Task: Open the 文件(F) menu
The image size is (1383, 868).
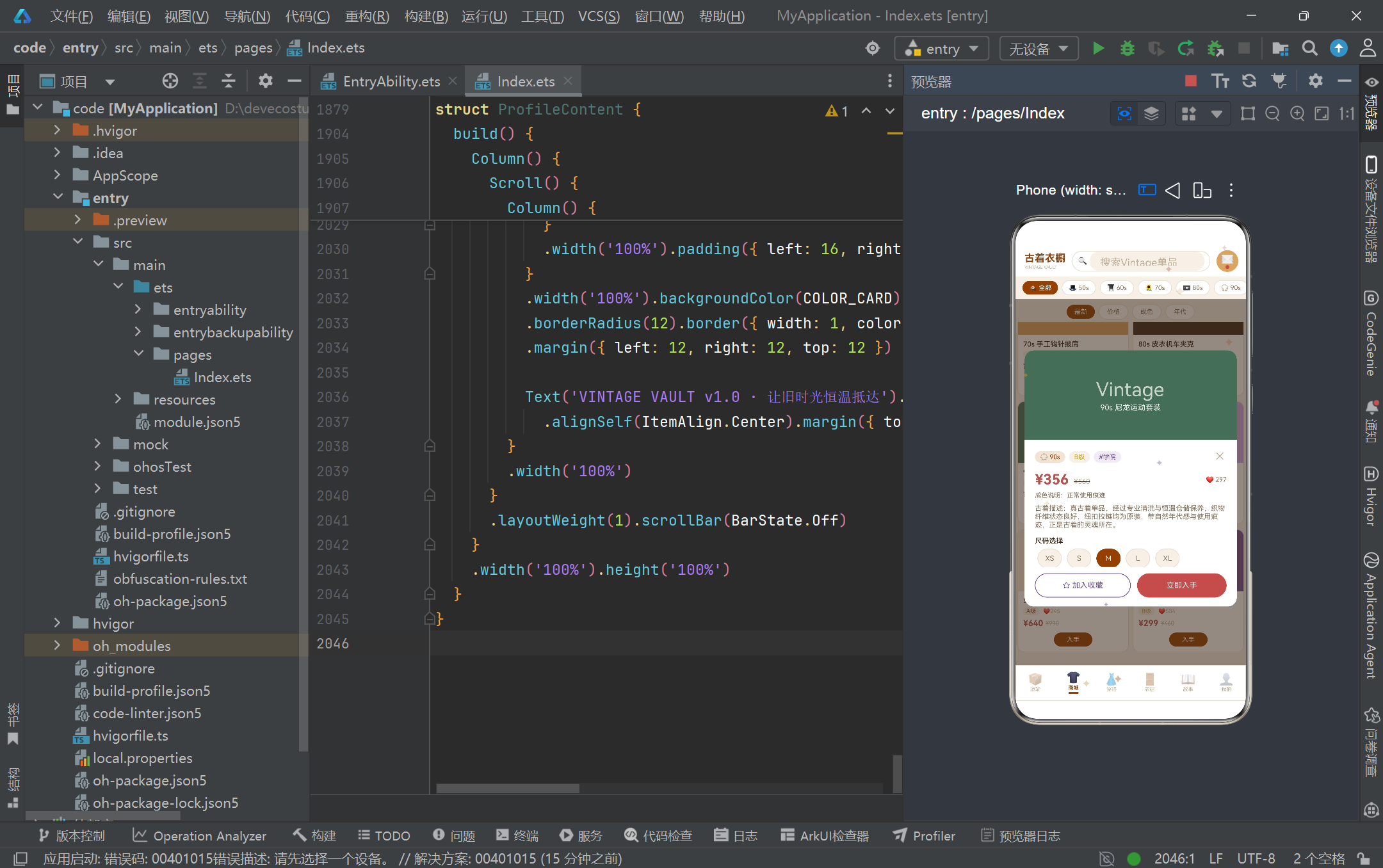Action: pos(71,16)
